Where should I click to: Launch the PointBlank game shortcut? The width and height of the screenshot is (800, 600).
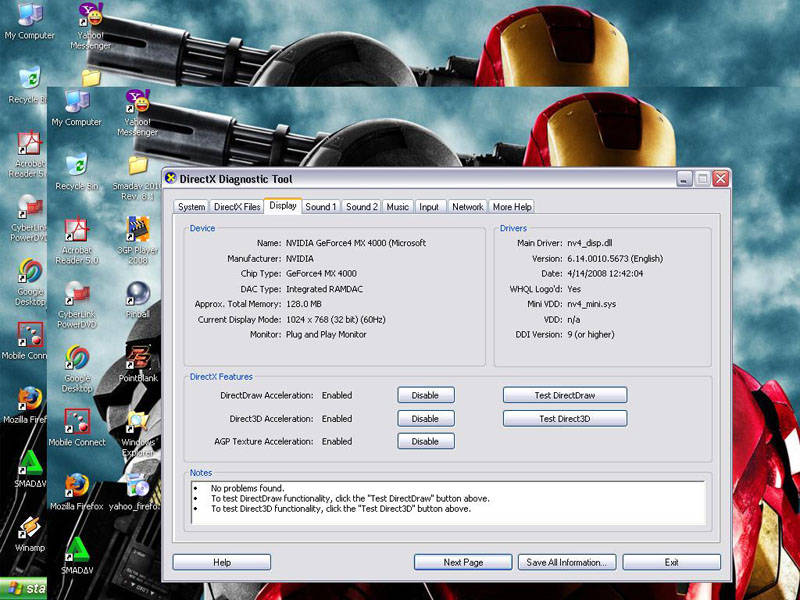pos(138,363)
